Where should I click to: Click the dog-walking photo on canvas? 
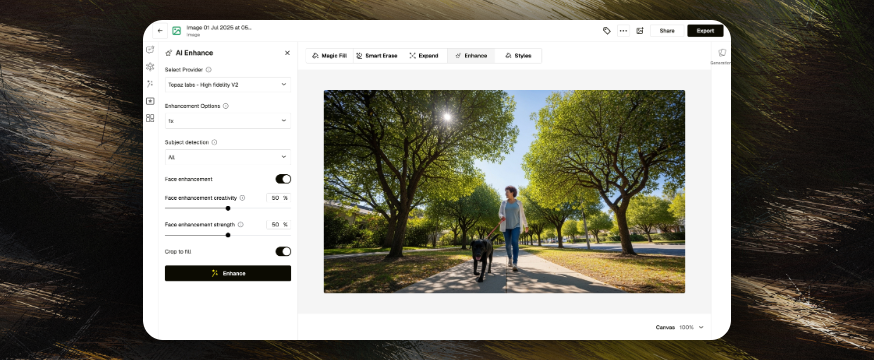coord(504,191)
